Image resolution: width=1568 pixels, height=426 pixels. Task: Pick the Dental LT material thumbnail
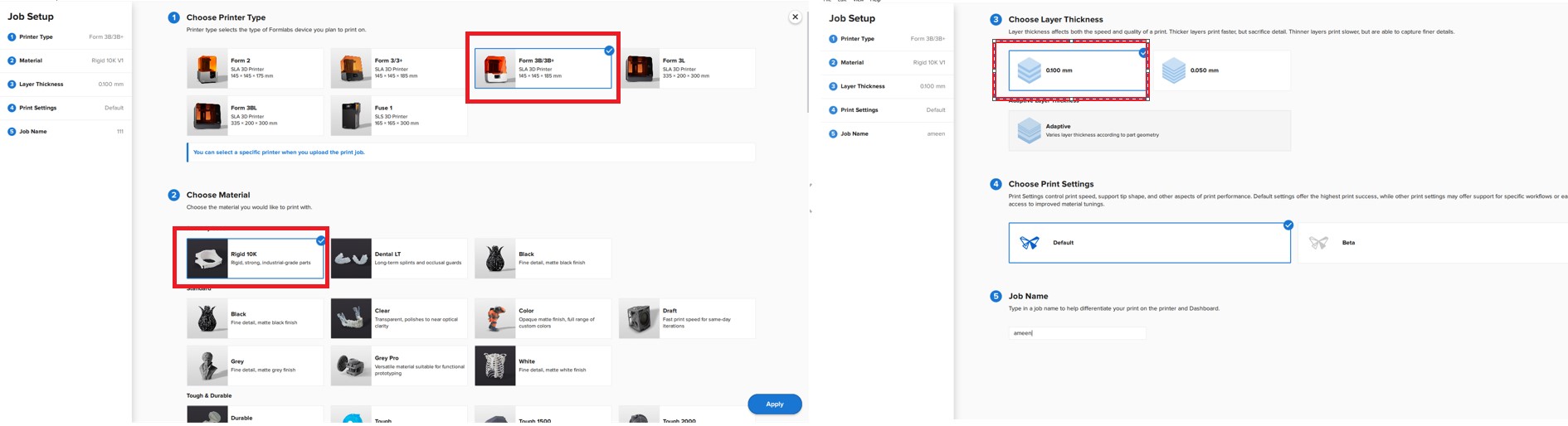click(351, 258)
